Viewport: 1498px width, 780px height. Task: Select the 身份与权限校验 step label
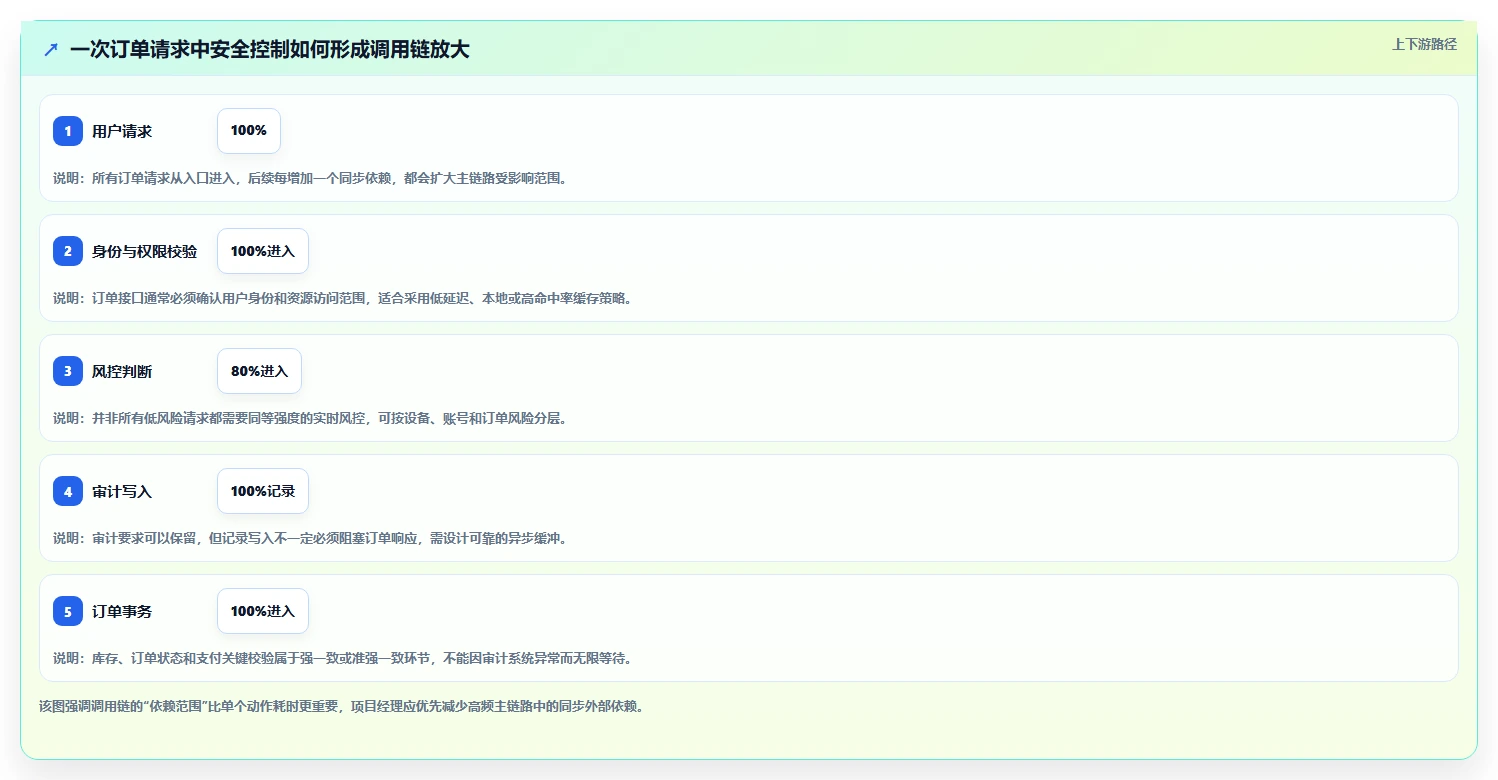[144, 251]
